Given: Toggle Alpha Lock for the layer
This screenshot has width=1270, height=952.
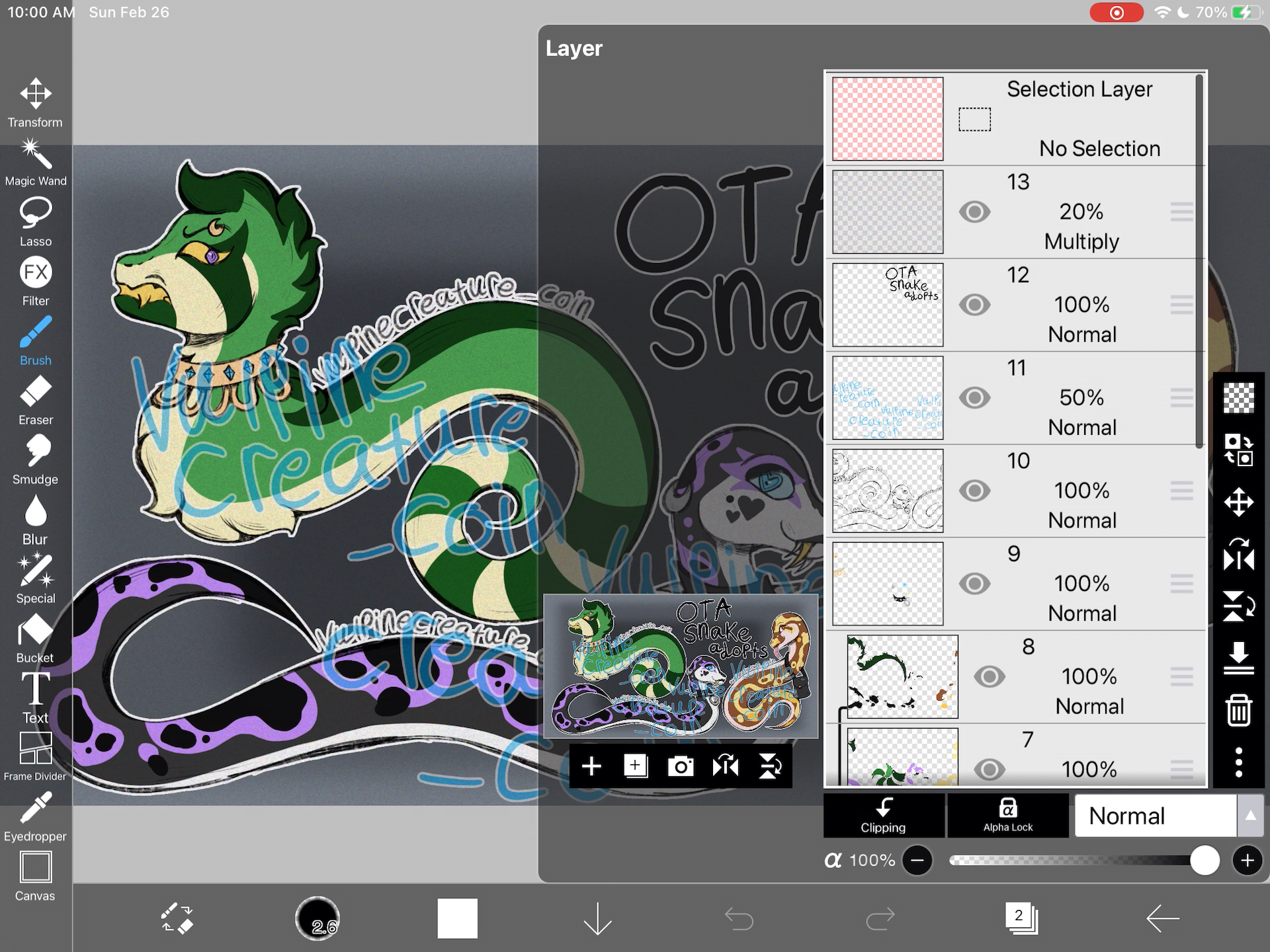Looking at the screenshot, I should coord(1008,816).
